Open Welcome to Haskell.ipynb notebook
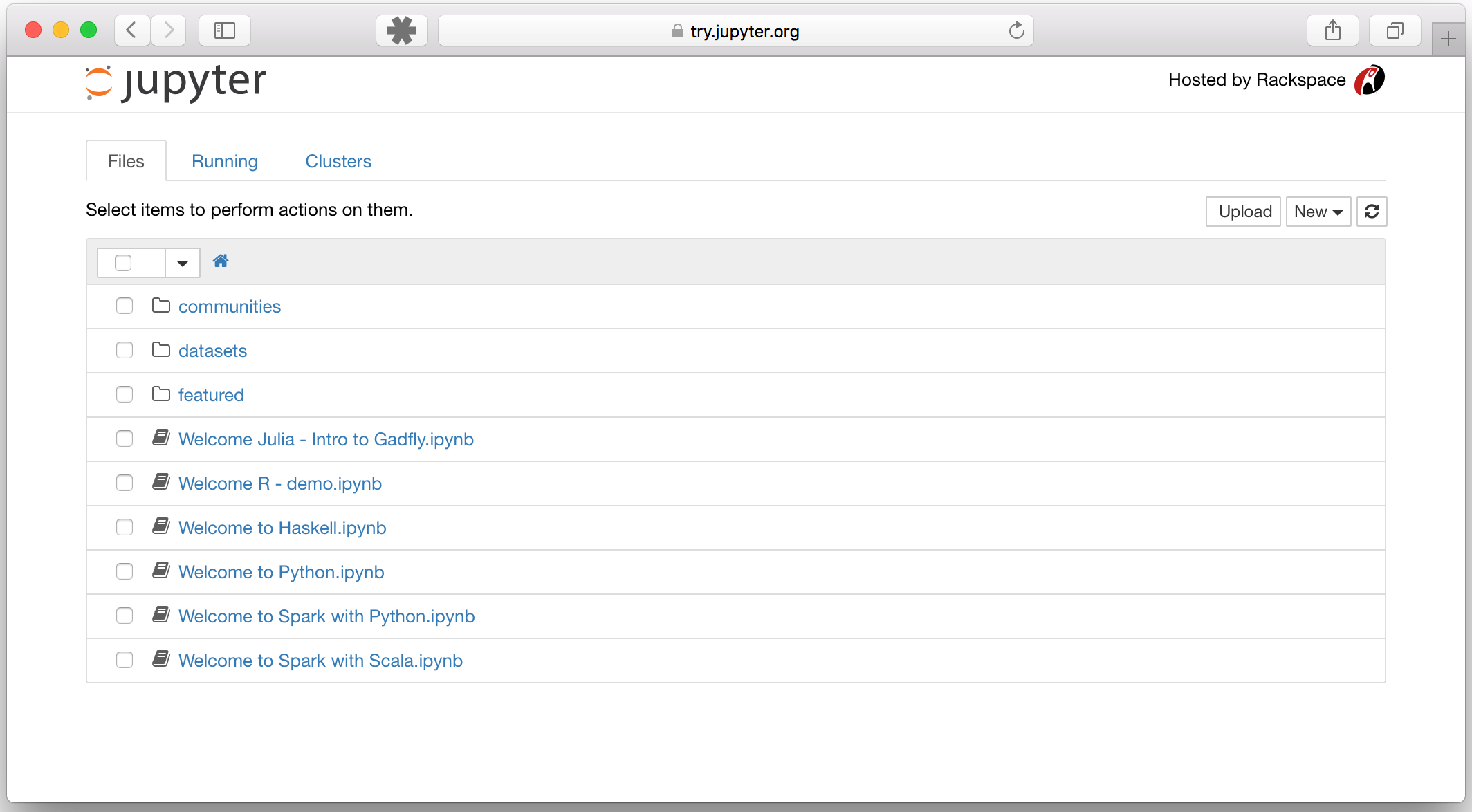 click(282, 528)
